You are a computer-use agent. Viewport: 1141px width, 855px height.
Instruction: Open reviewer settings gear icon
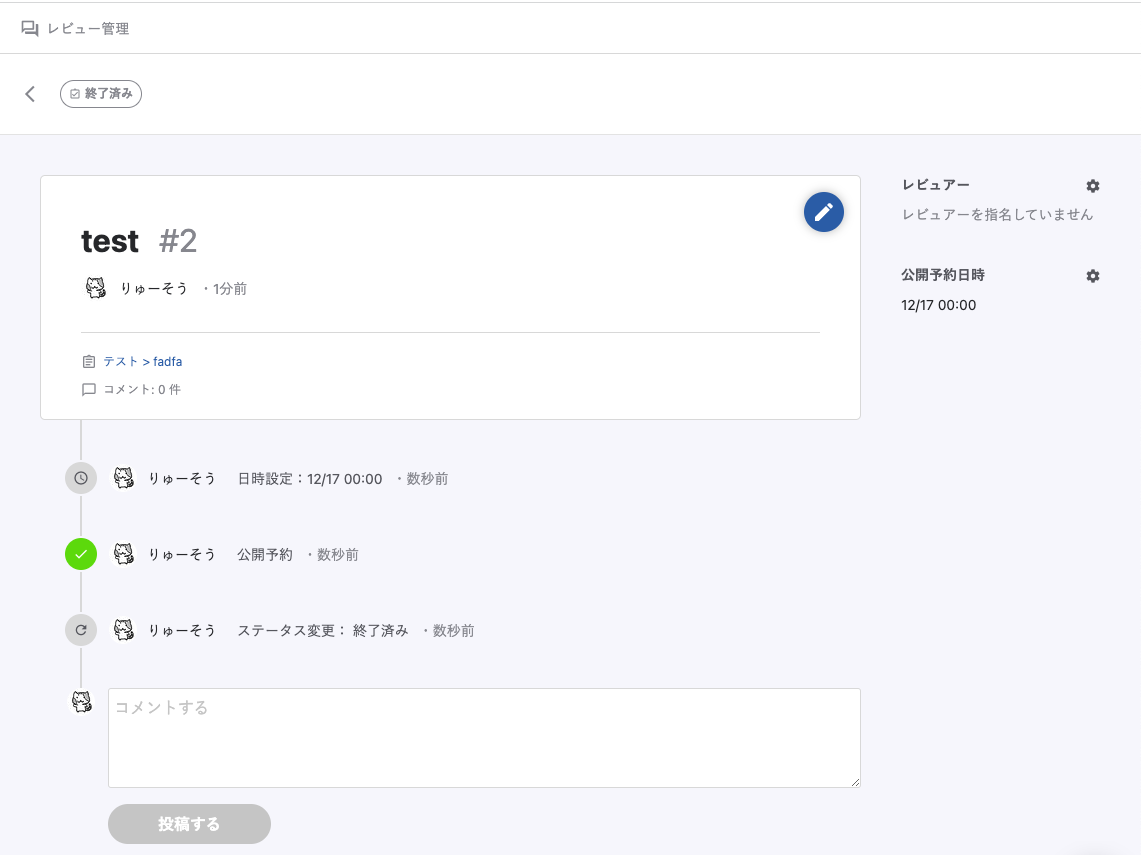tap(1093, 186)
